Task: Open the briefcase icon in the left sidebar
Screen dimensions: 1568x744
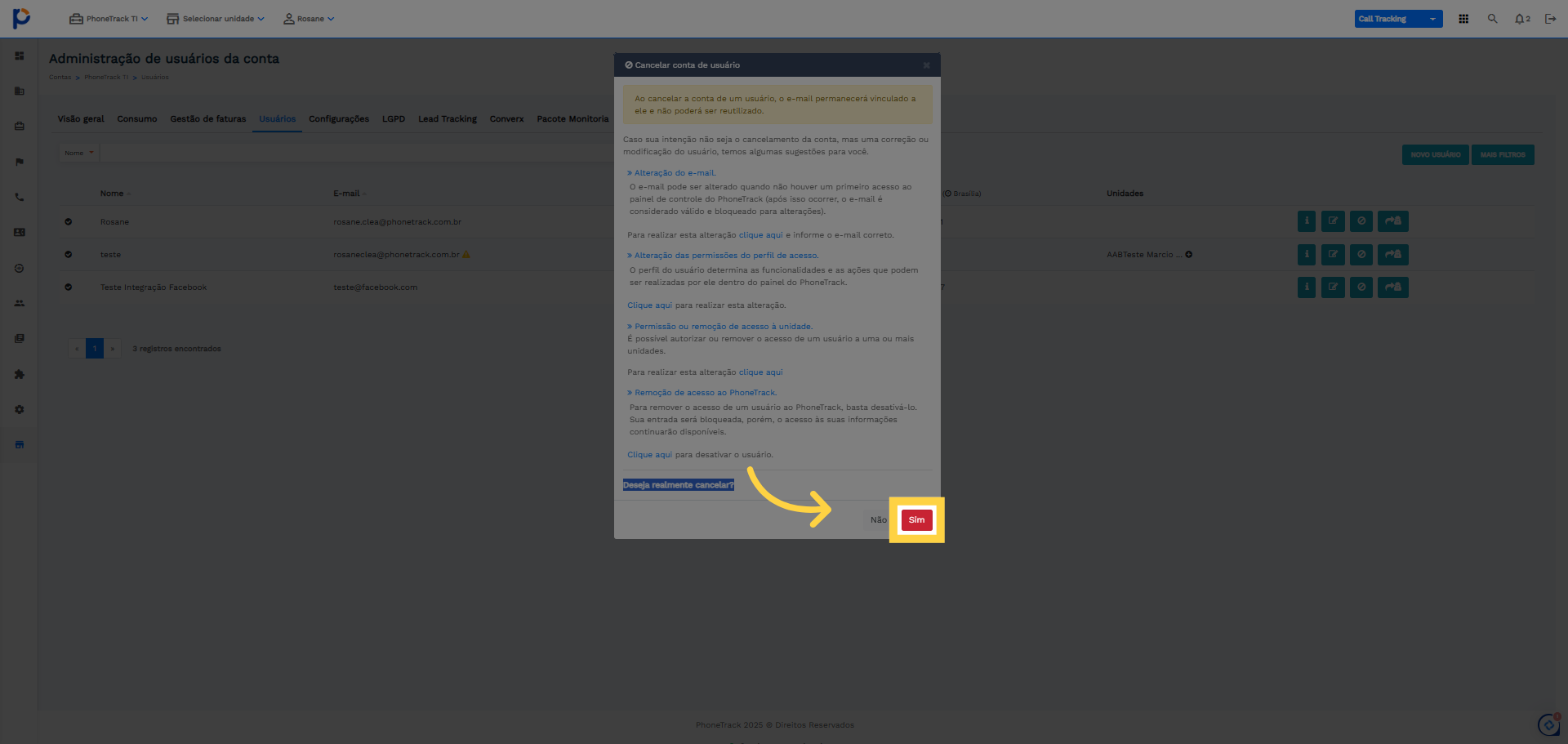Action: [x=20, y=126]
